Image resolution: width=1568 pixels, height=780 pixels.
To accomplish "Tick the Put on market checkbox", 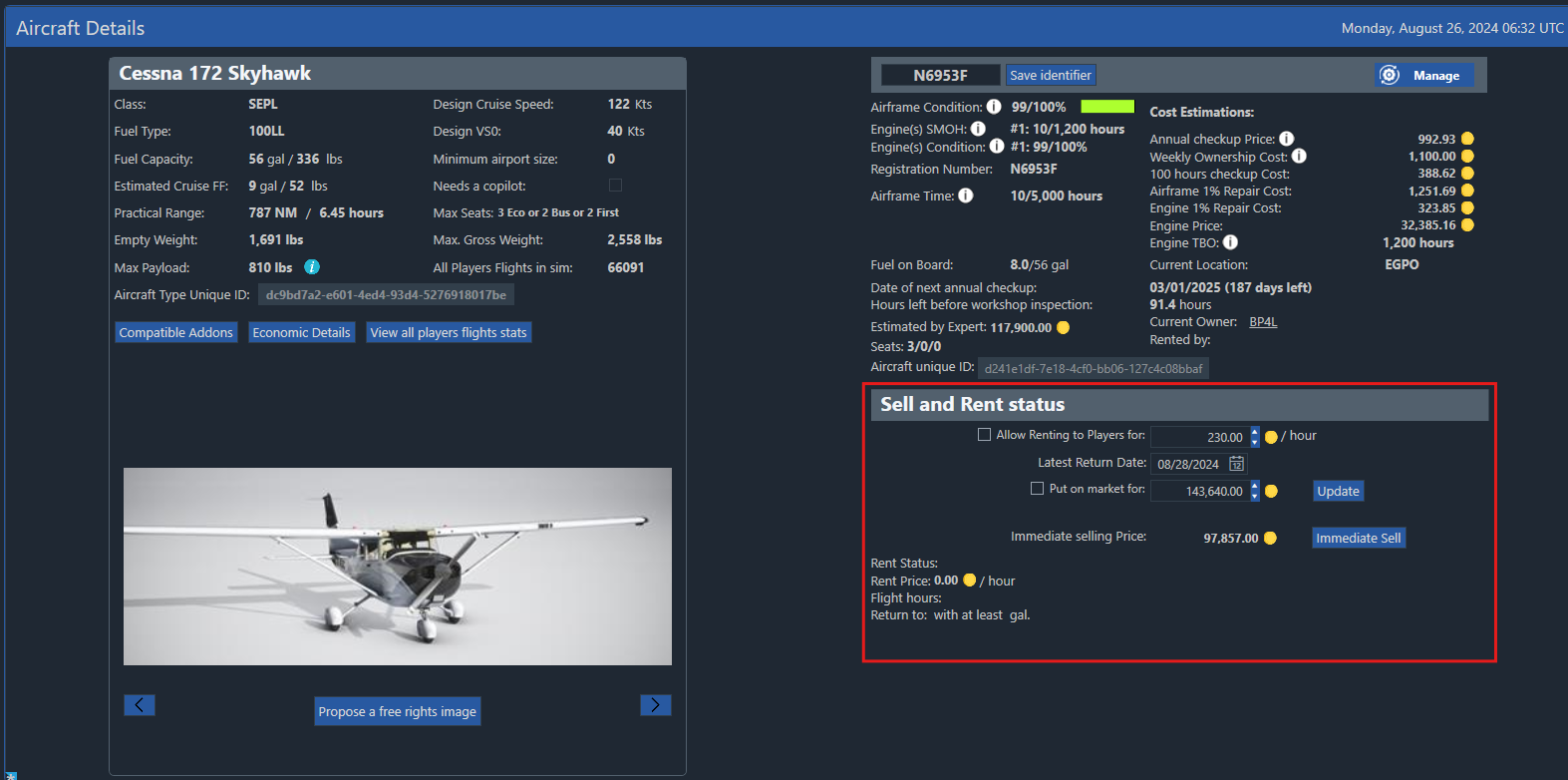I will pos(1037,489).
